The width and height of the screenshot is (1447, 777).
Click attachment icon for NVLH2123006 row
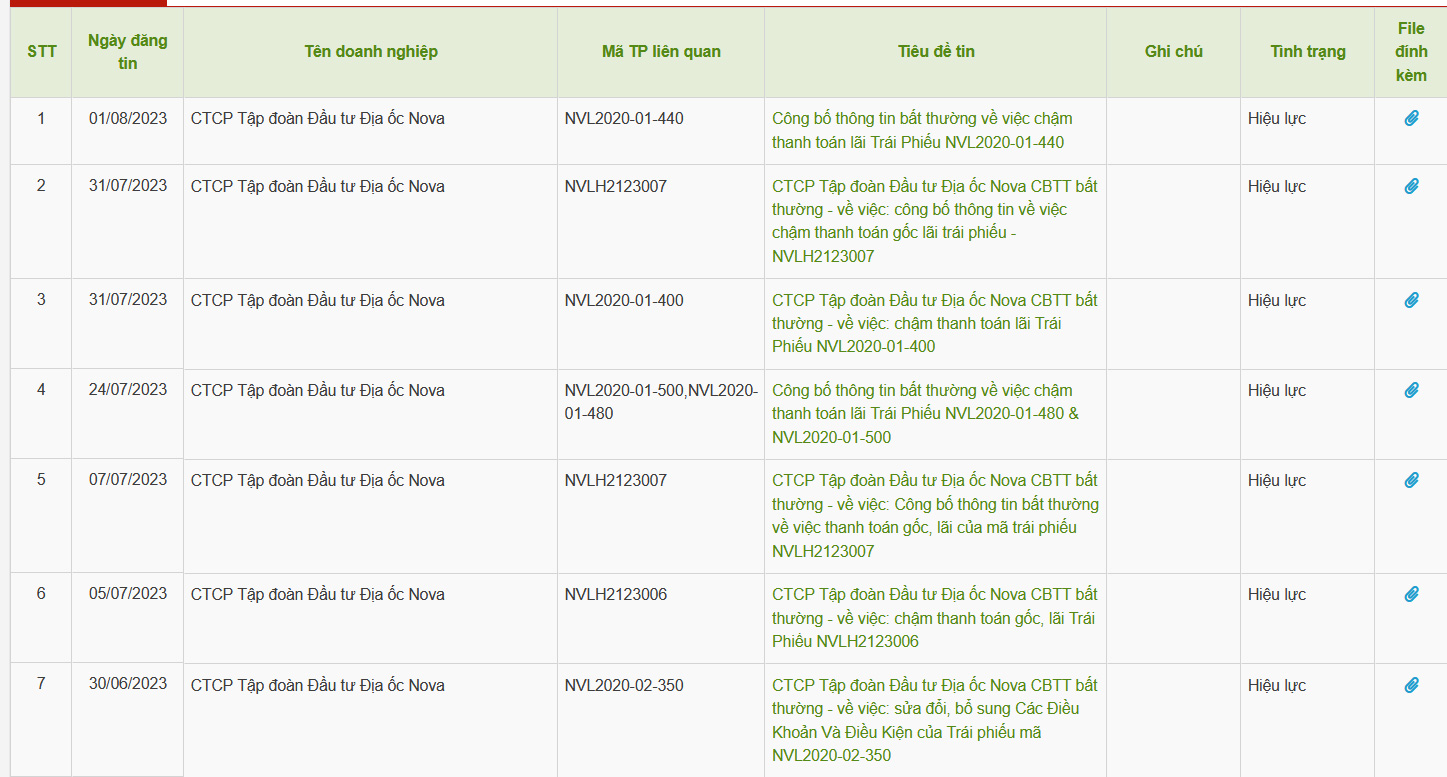pyautogui.click(x=1411, y=594)
